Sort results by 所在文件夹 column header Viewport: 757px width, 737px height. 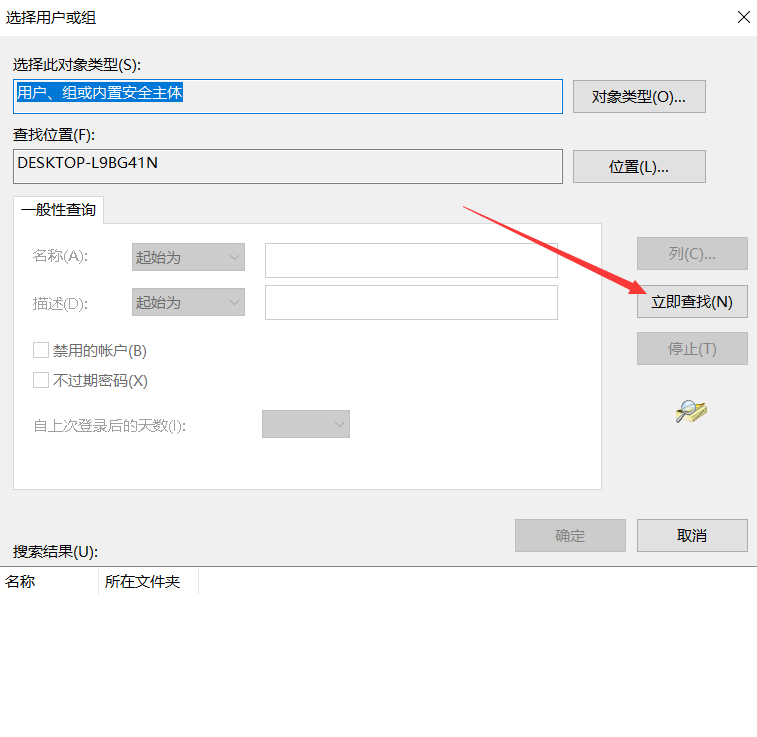pyautogui.click(x=148, y=581)
